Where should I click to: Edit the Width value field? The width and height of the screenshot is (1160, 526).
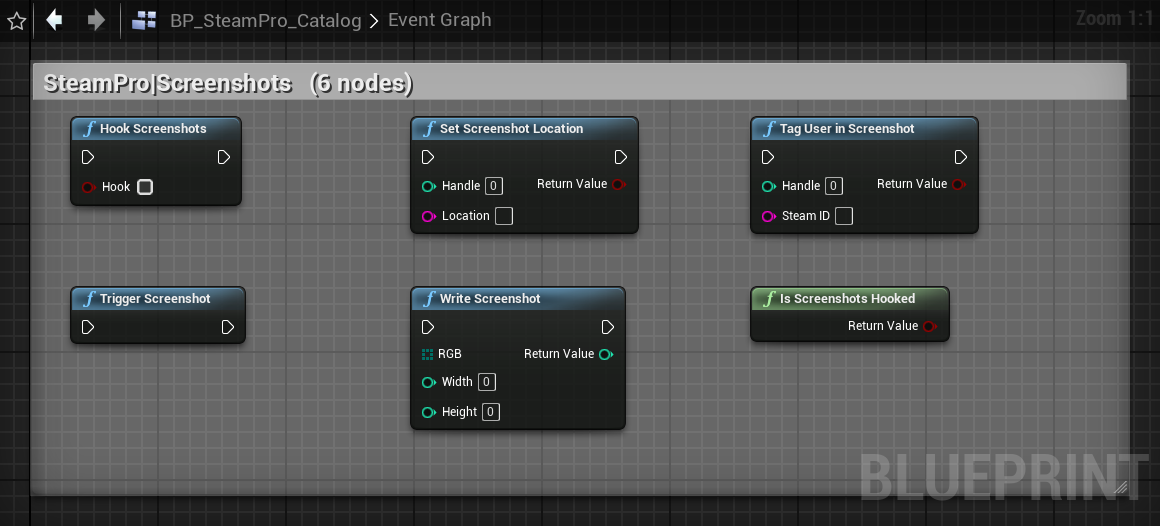pyautogui.click(x=487, y=382)
